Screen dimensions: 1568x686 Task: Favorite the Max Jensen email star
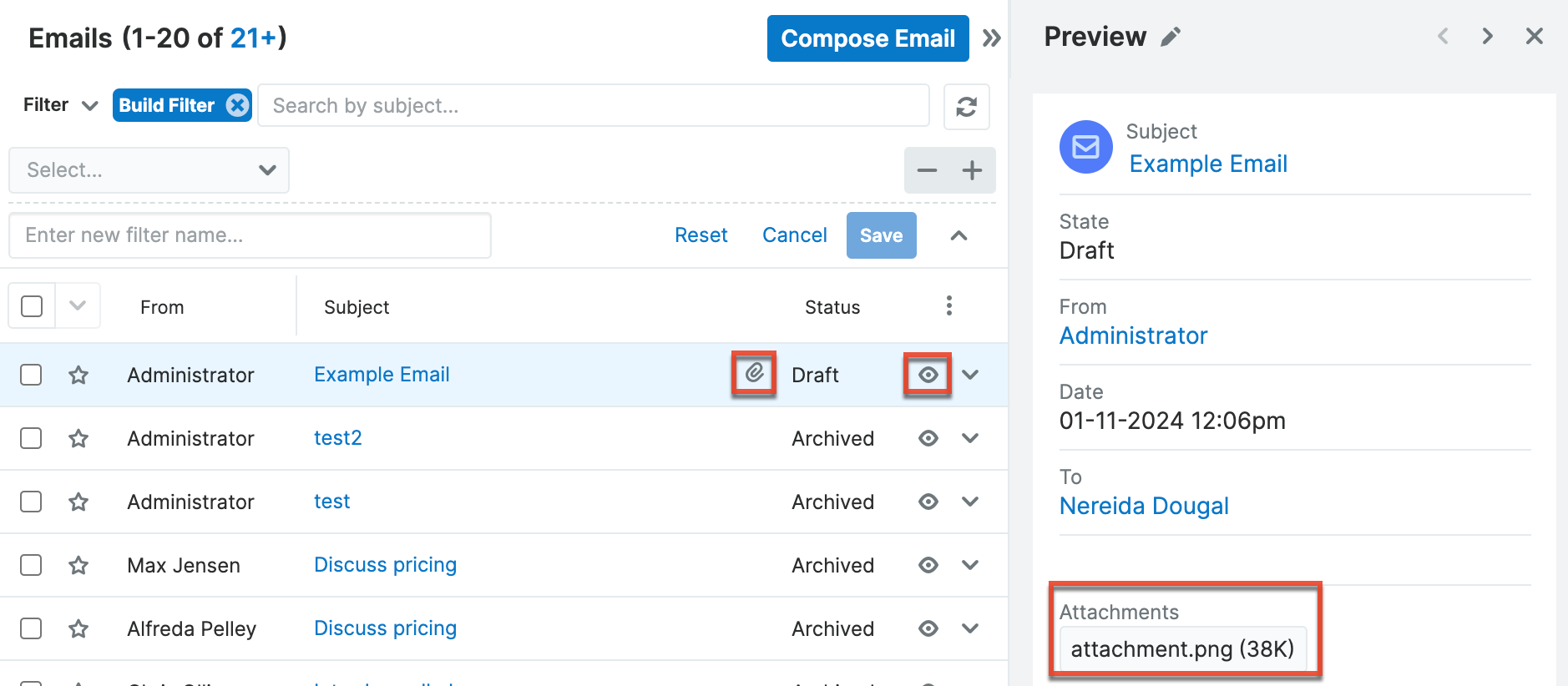78,565
